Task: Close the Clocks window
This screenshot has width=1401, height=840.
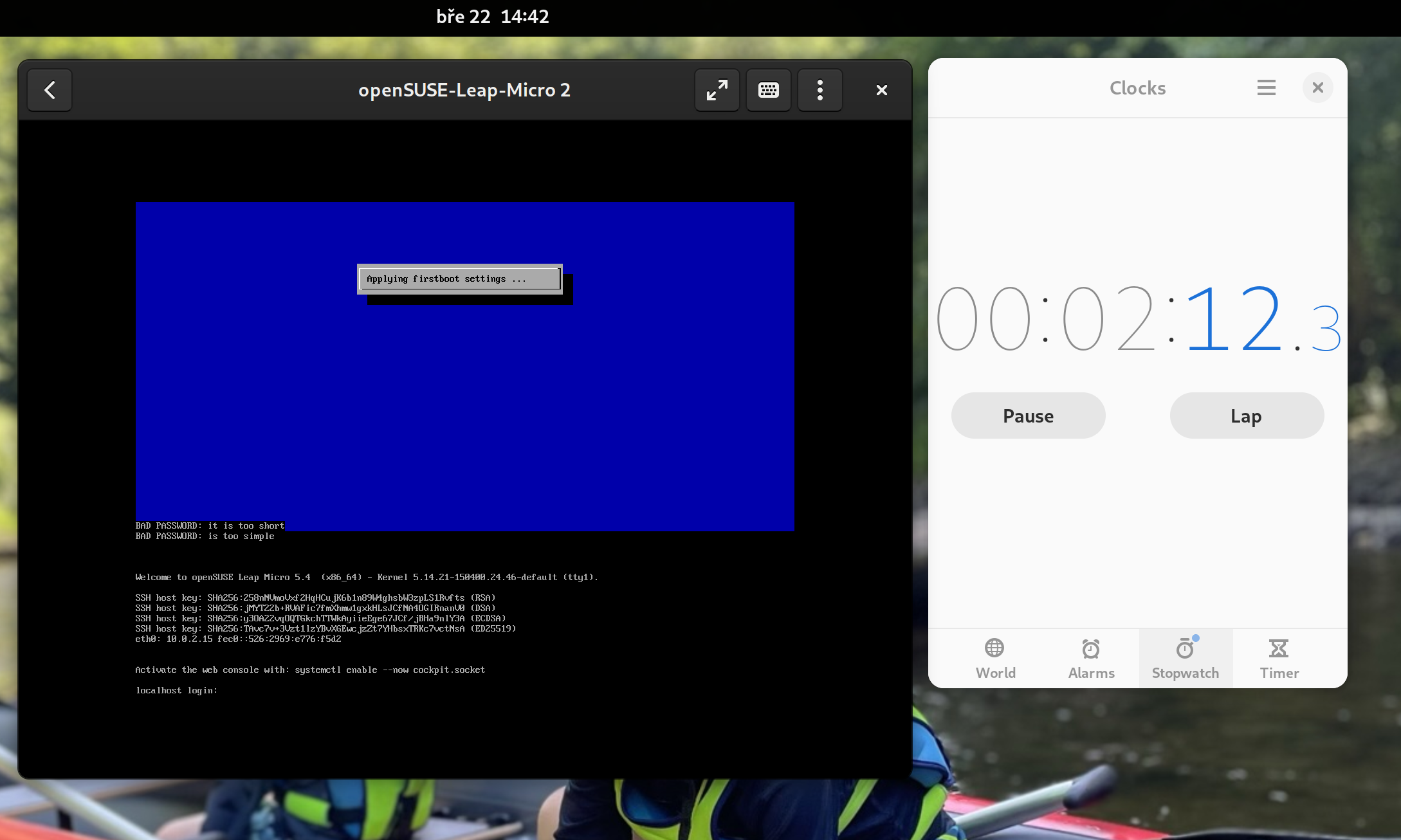Action: [x=1317, y=87]
